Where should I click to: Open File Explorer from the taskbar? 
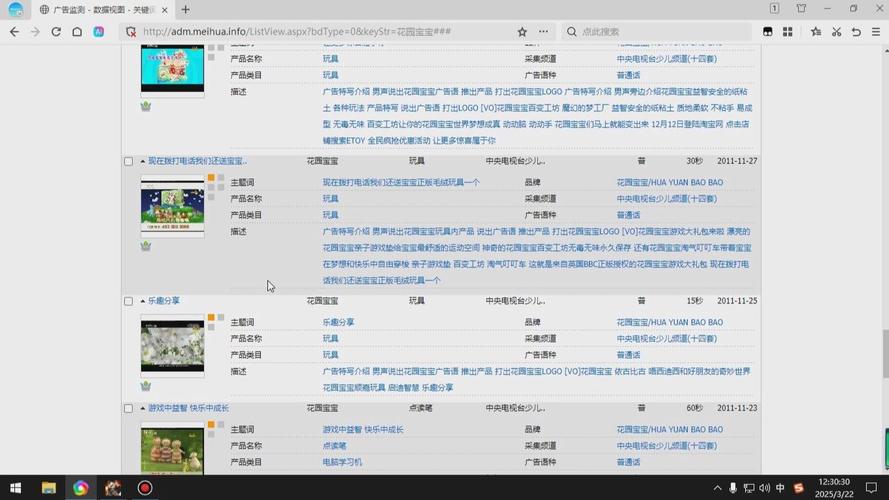[x=49, y=488]
